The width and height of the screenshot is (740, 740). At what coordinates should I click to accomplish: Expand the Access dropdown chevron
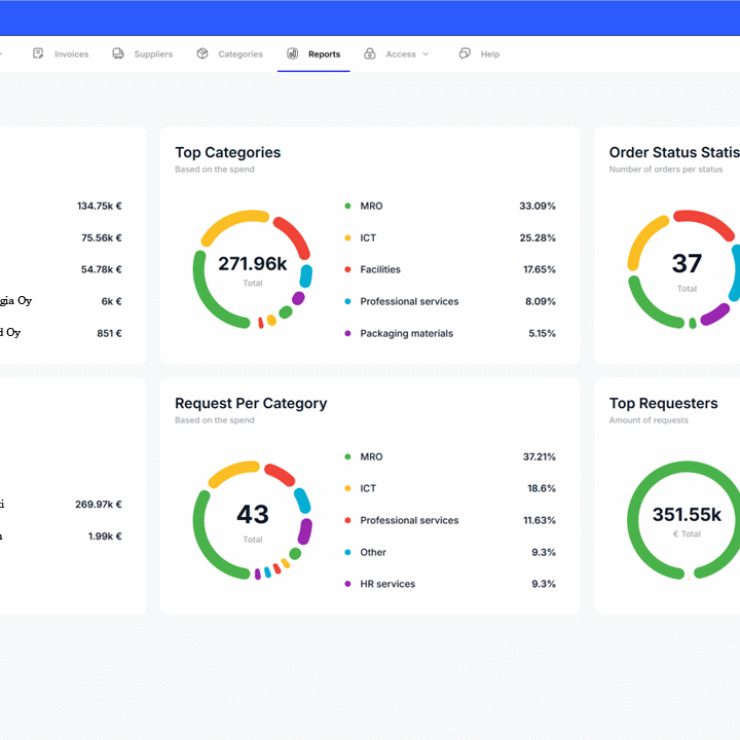(x=426, y=54)
